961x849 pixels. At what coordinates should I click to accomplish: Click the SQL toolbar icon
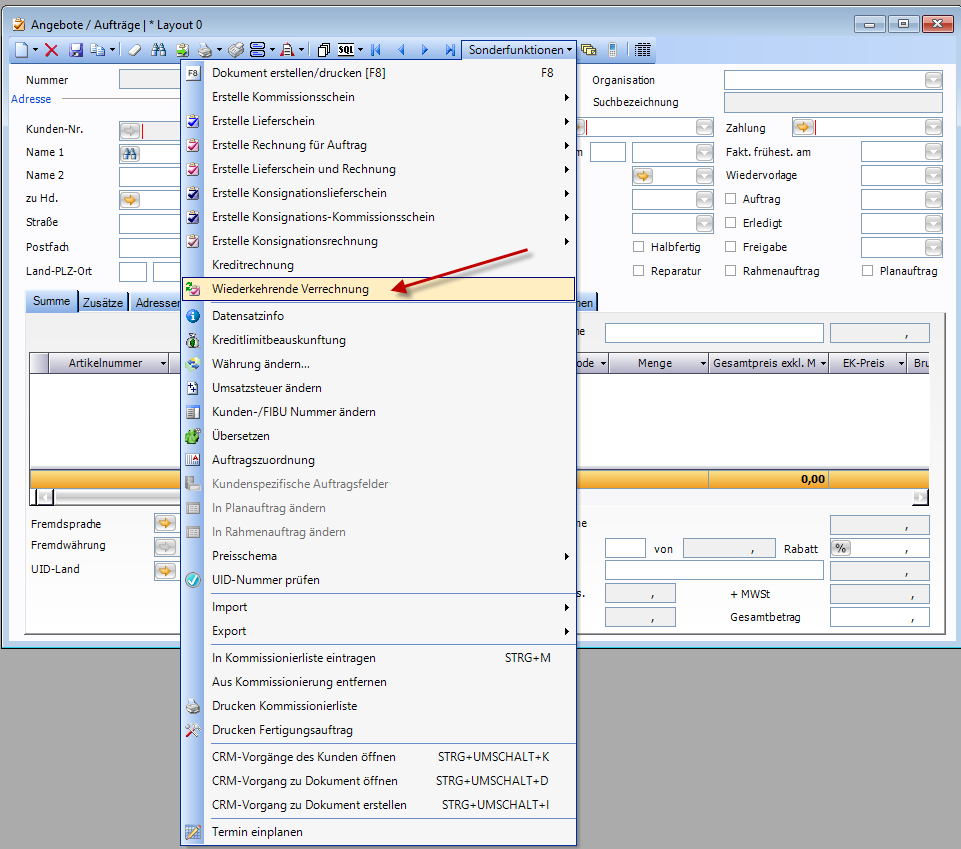pyautogui.click(x=347, y=50)
